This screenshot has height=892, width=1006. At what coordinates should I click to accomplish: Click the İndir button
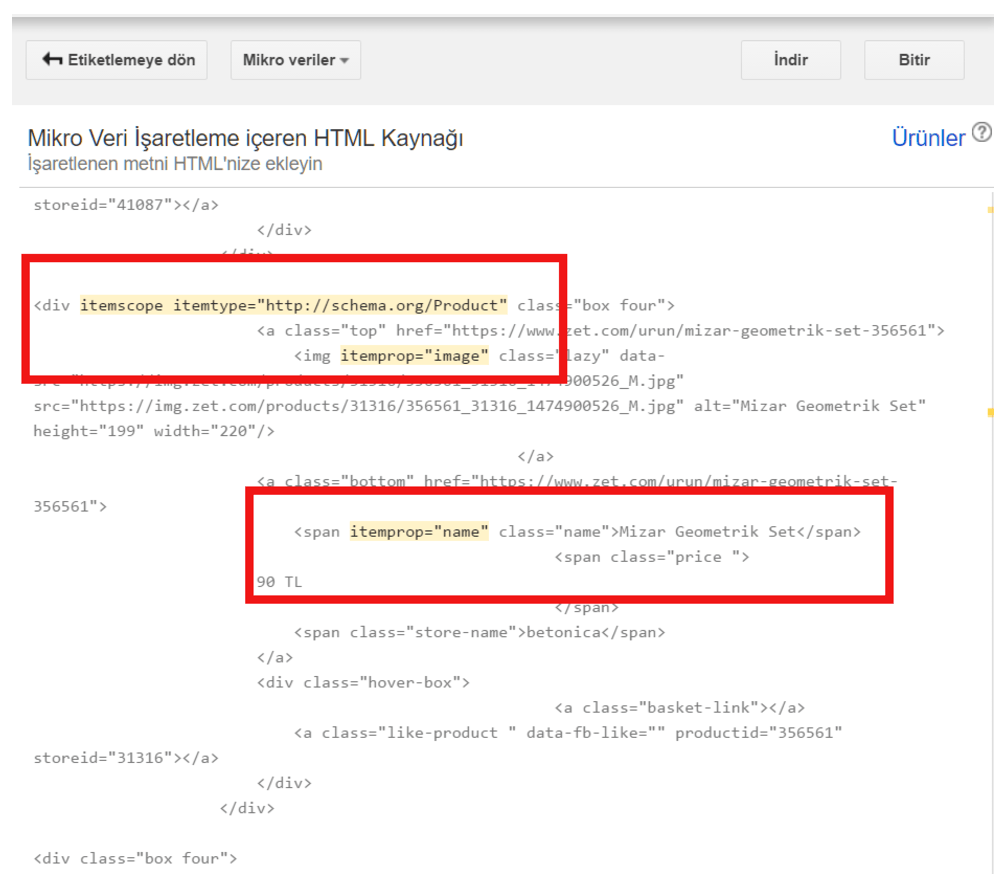tap(790, 60)
